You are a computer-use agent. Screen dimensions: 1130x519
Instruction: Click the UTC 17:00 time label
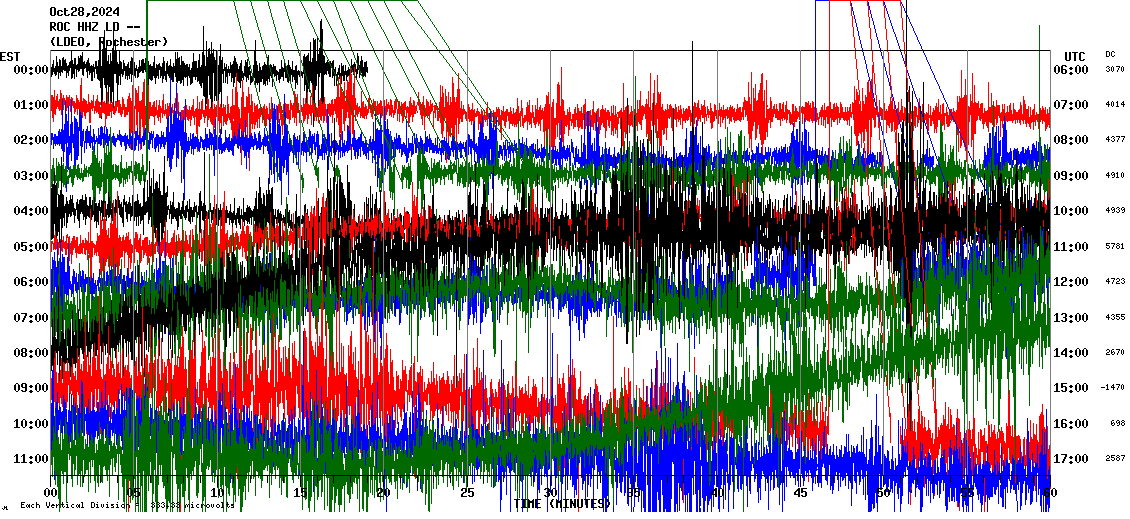(x=1070, y=459)
